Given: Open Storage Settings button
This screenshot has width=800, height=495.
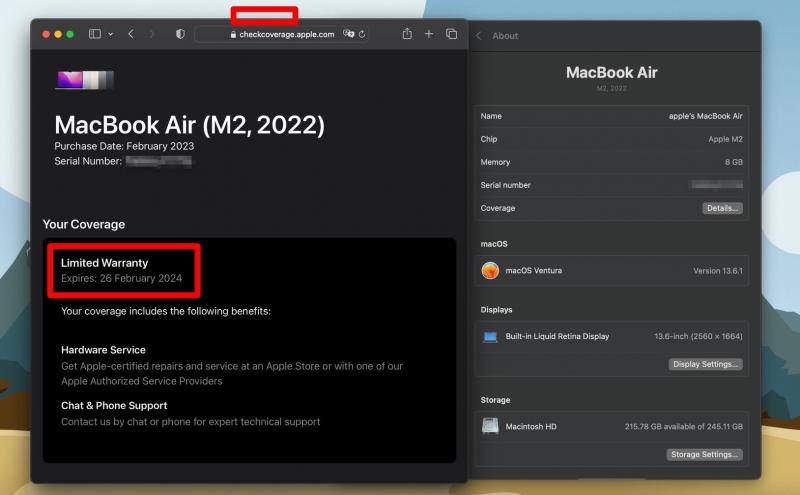Looking at the screenshot, I should tap(705, 454).
